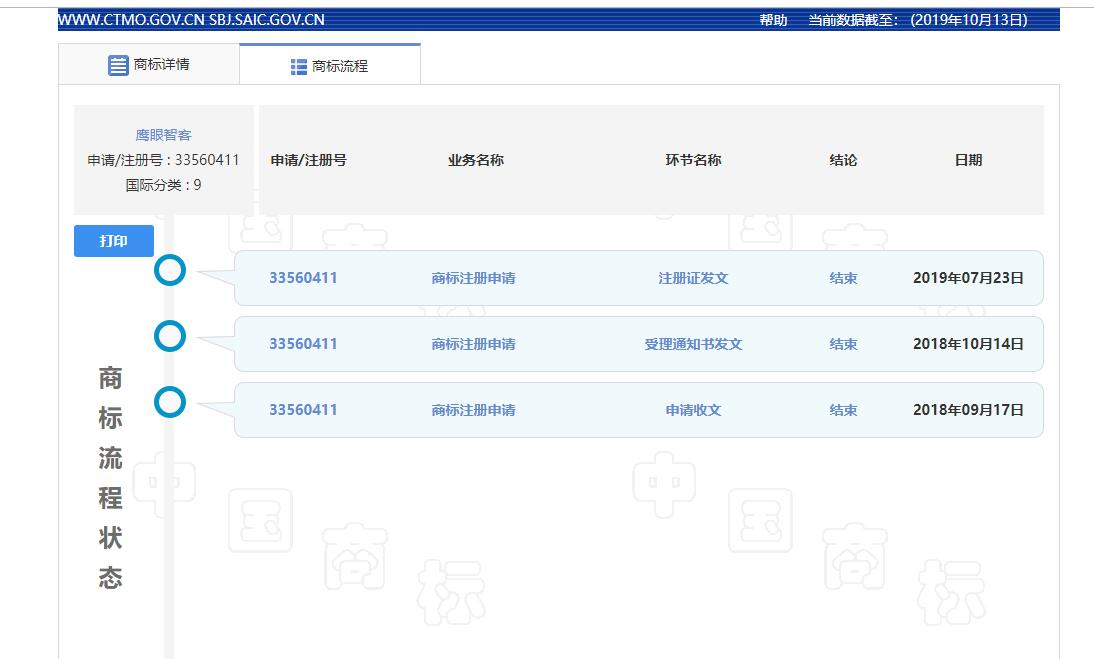Click the 商标详情 document icon
The height and width of the screenshot is (659, 1094).
click(x=119, y=65)
